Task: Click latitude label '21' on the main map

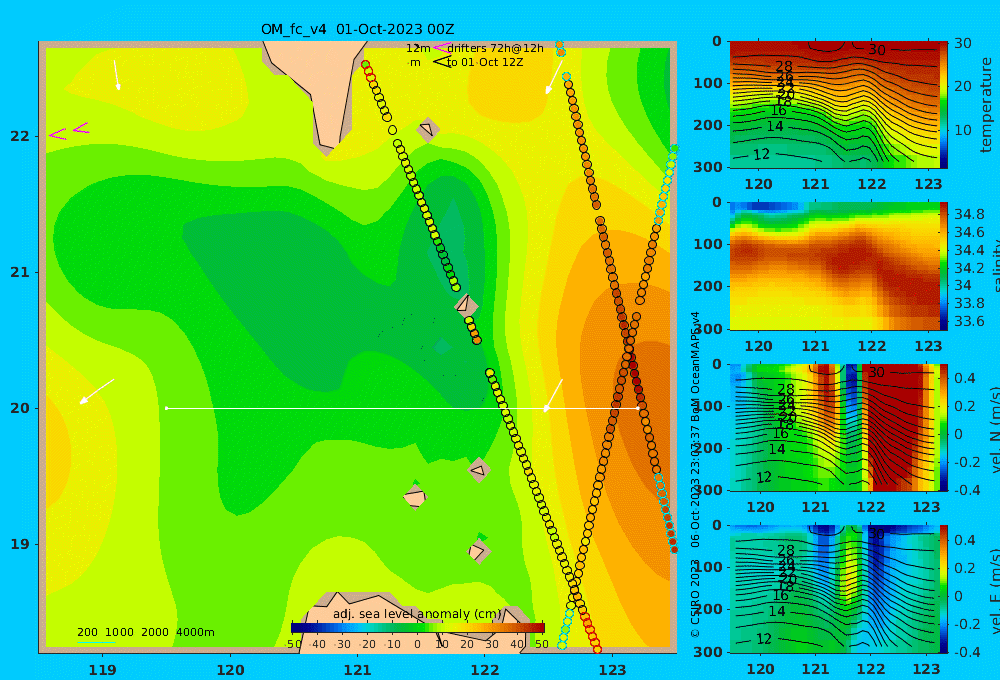Action: (x=20, y=272)
